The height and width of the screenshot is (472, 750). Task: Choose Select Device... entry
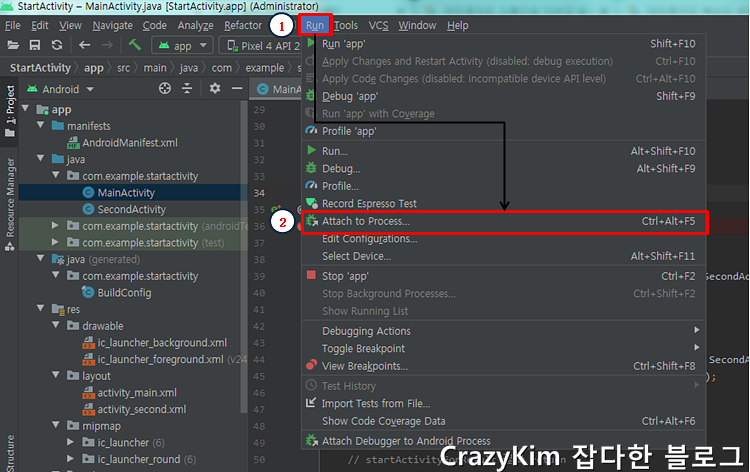point(504,256)
